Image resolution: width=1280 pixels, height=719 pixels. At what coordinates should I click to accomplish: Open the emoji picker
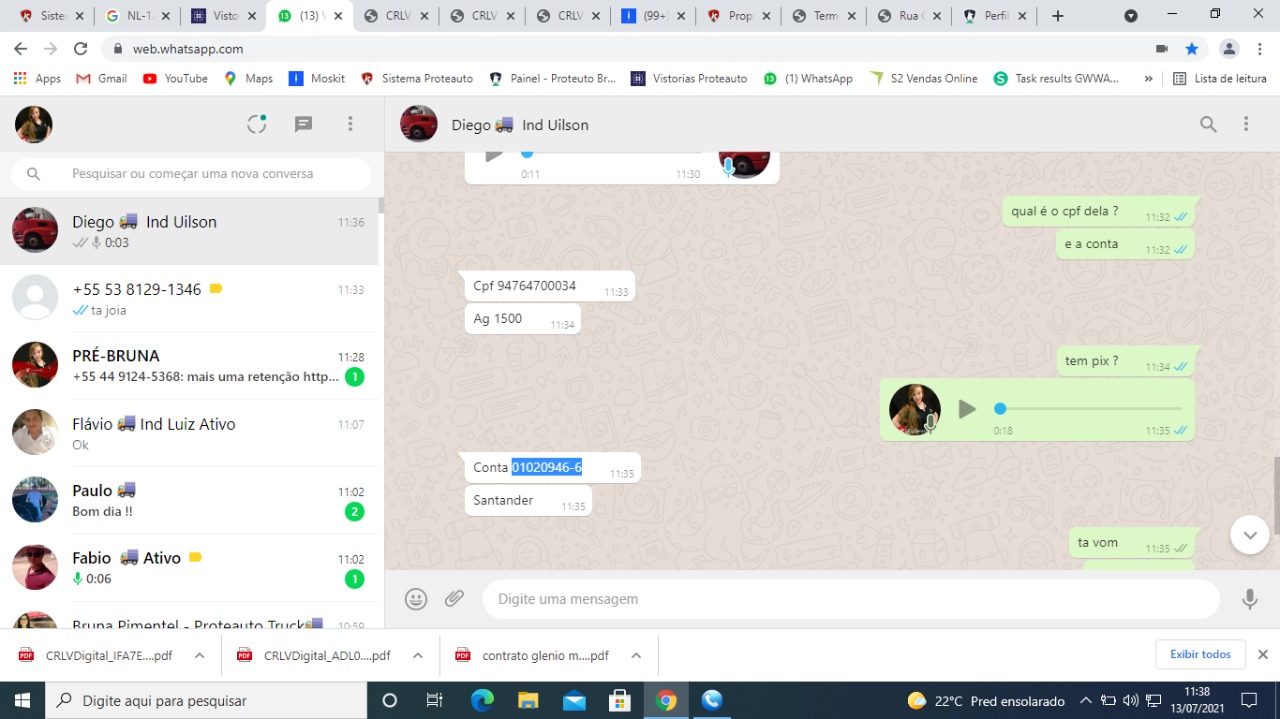[416, 599]
